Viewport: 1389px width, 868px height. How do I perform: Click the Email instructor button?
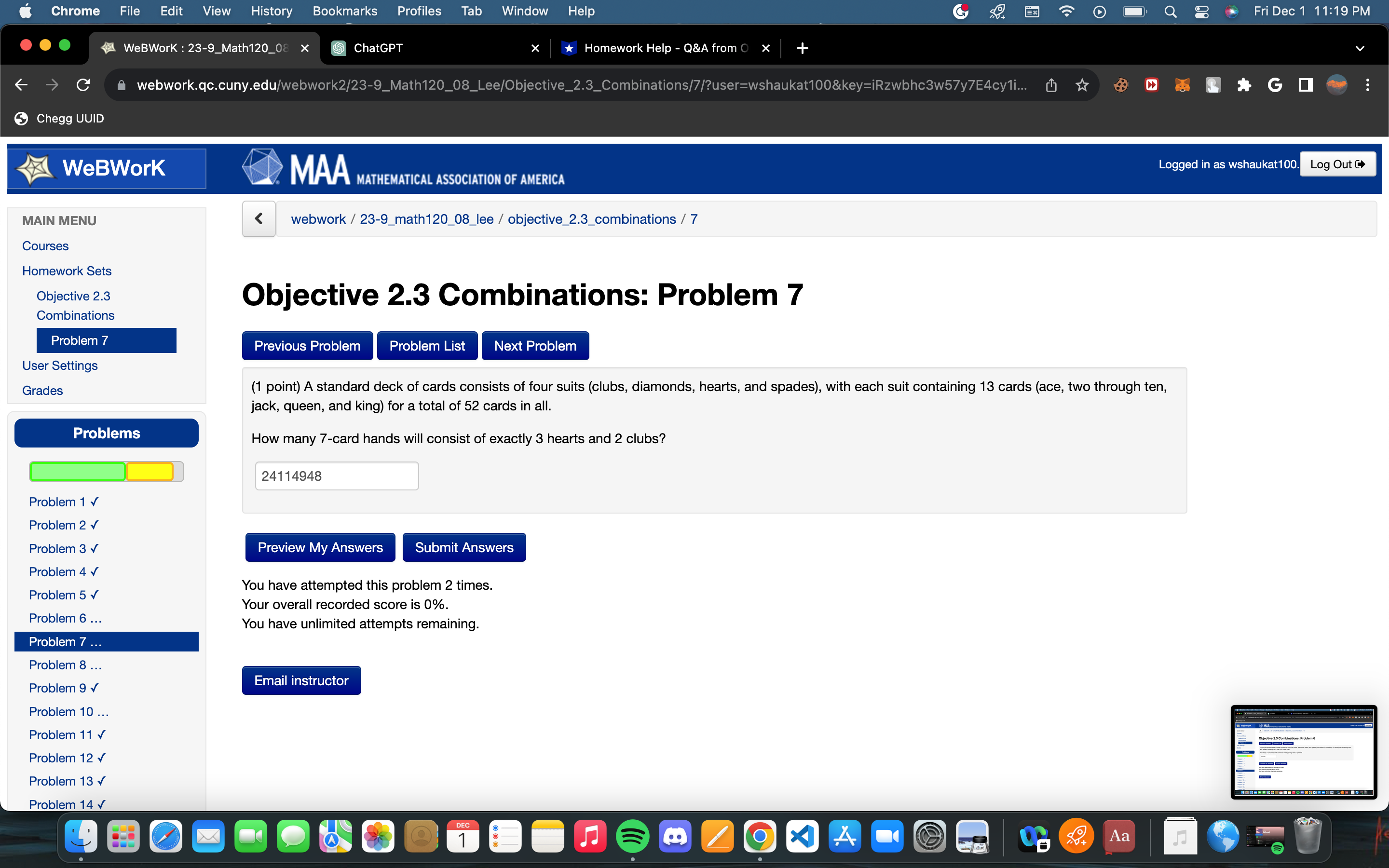301,680
